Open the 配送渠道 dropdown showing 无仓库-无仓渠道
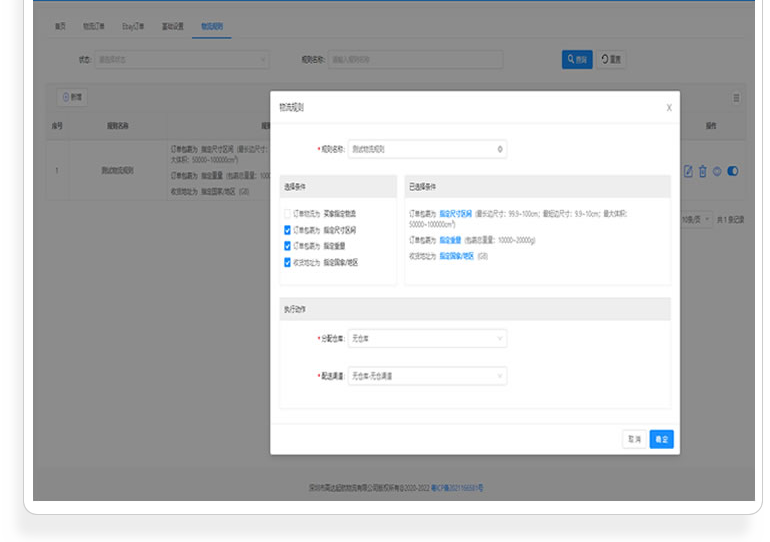 pyautogui.click(x=427, y=376)
